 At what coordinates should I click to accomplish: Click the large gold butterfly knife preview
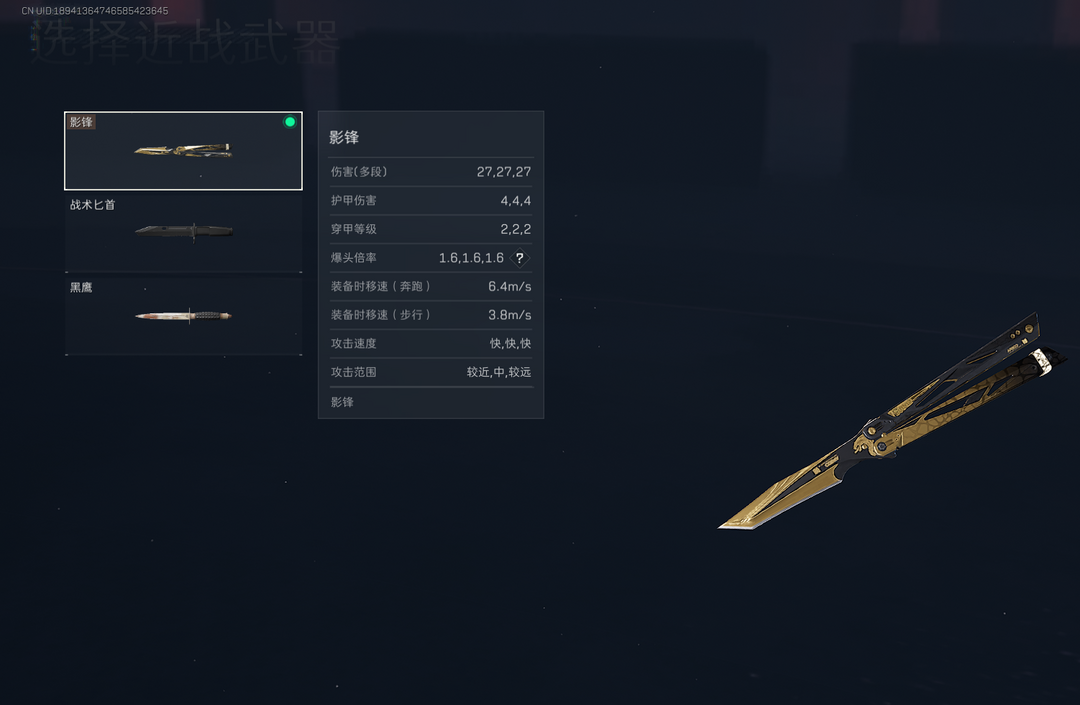[891, 421]
